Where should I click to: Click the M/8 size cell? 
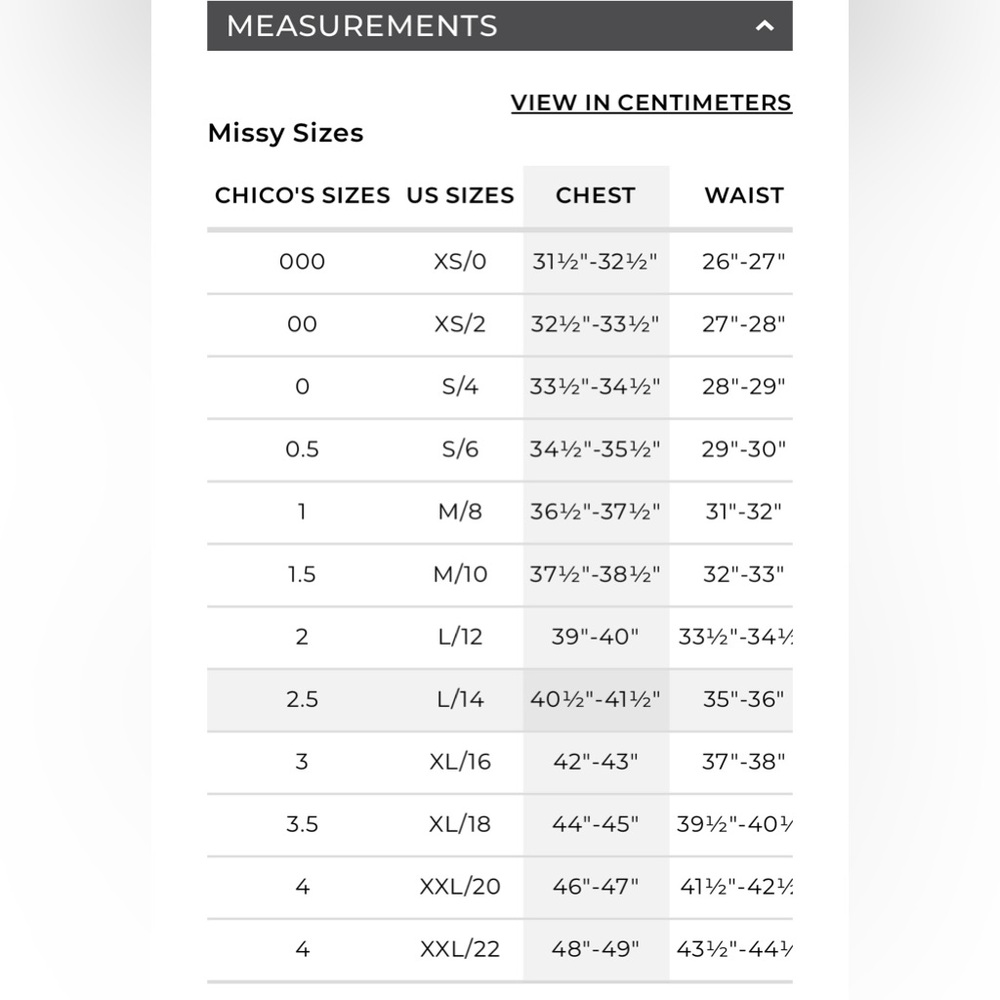pos(460,512)
